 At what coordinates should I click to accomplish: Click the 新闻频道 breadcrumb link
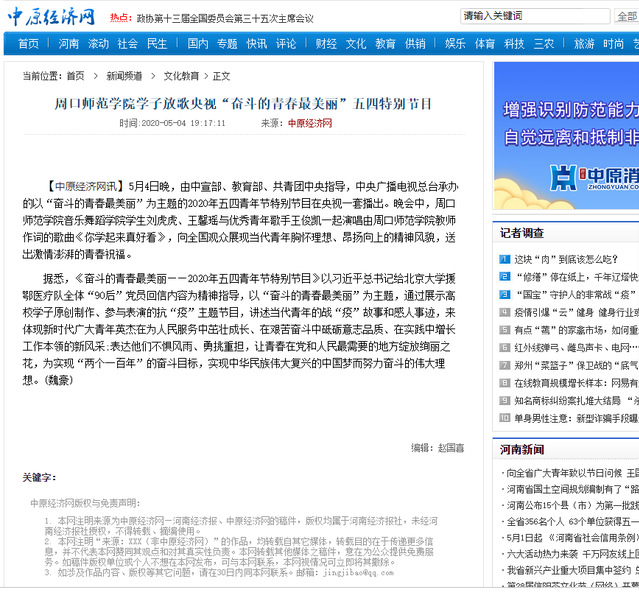tap(124, 76)
